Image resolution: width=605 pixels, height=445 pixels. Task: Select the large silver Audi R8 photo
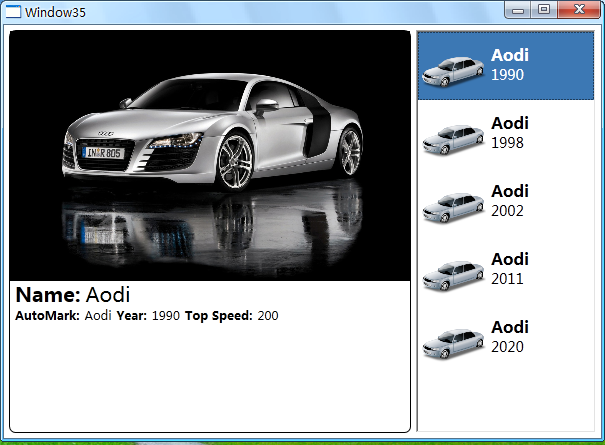click(210, 155)
